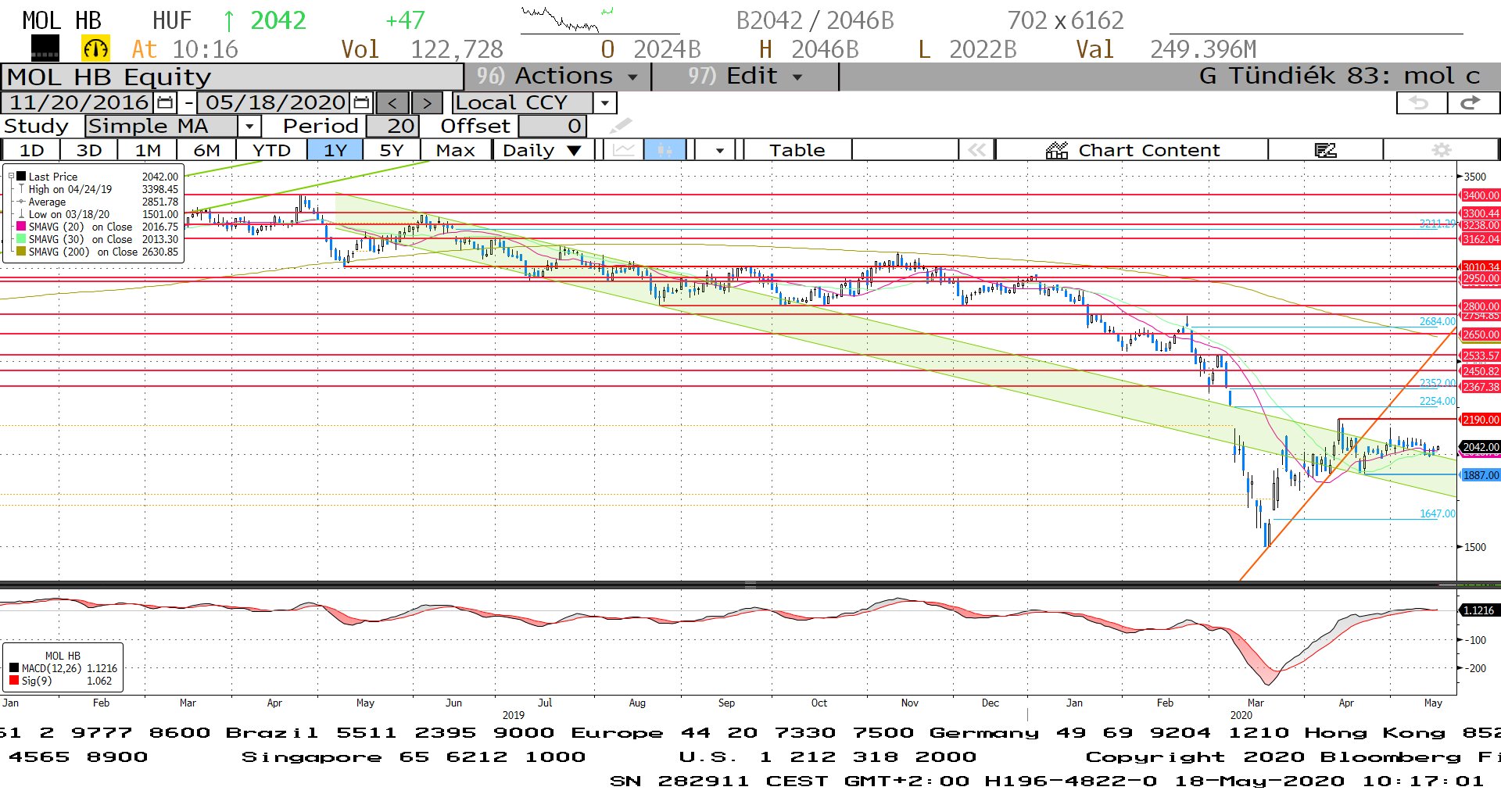Select the 1D range tab

31,150
